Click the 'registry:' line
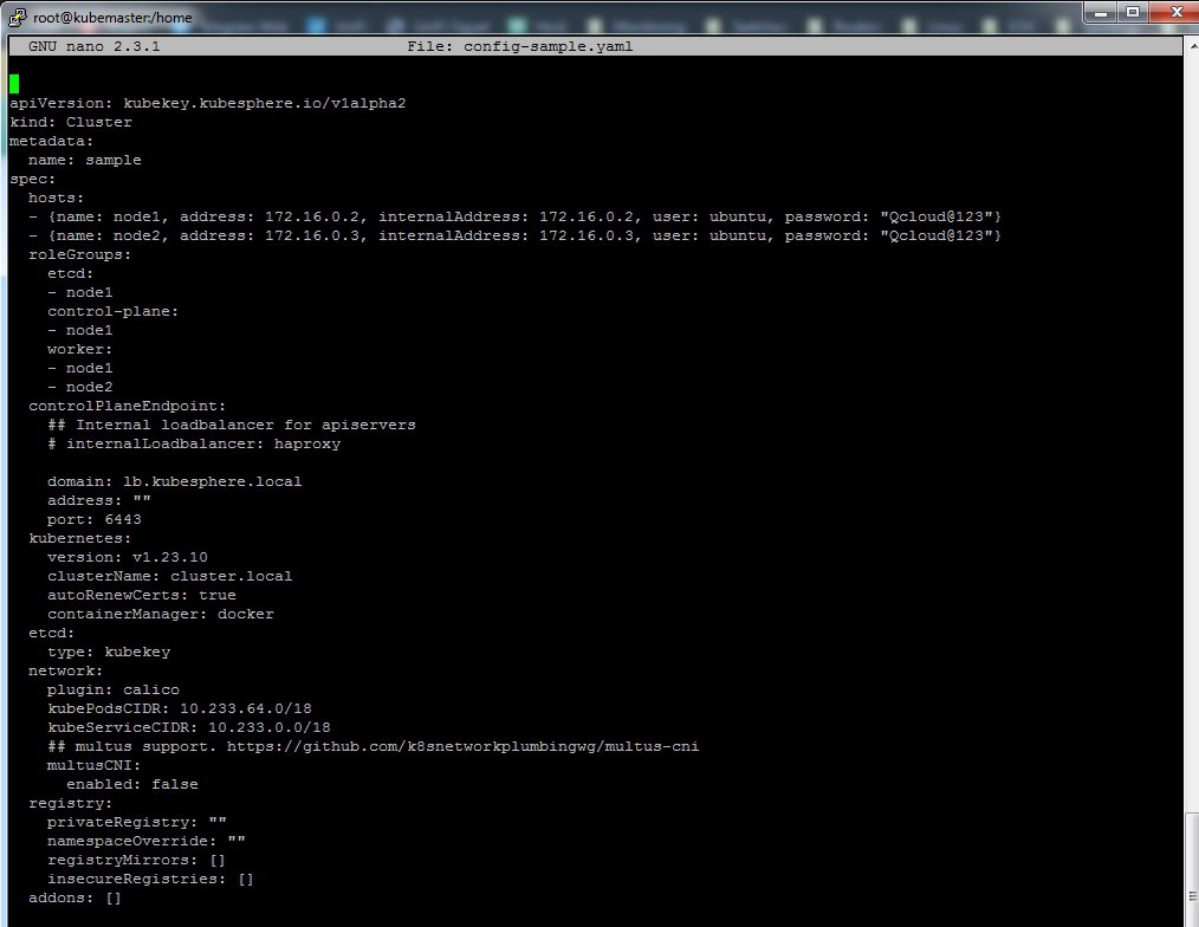The width and height of the screenshot is (1199, 927). [x=70, y=803]
